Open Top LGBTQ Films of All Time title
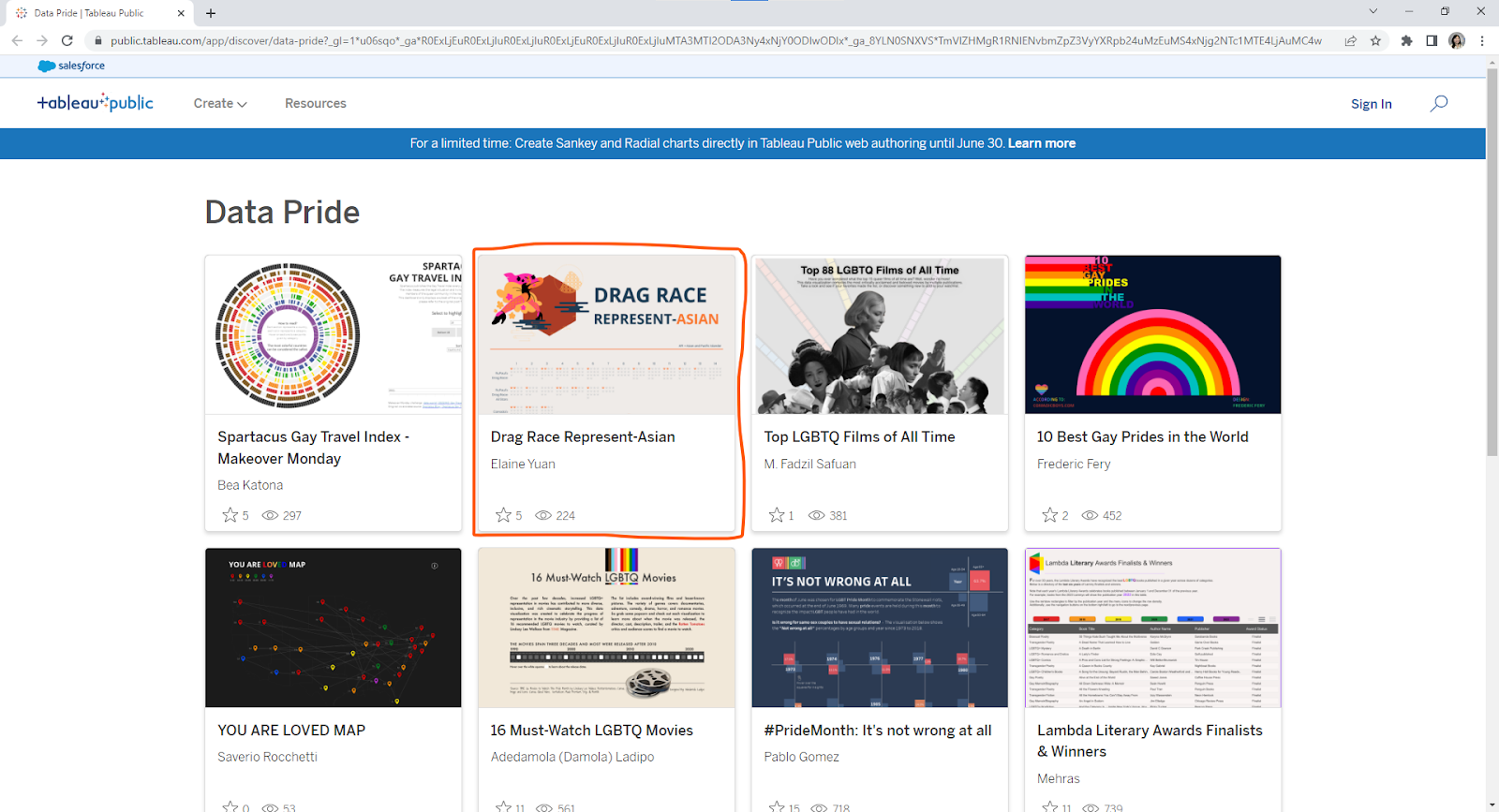Viewport: 1499px width, 812px height. click(859, 436)
